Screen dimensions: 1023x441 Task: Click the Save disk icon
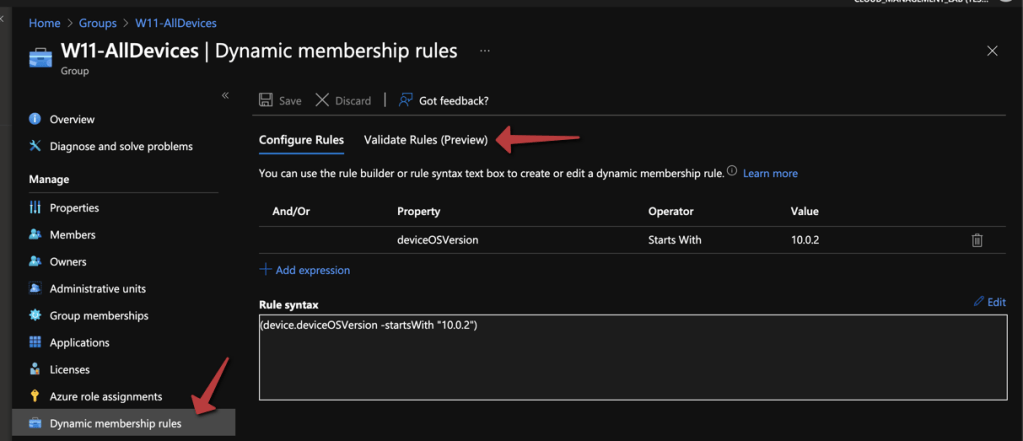[266, 100]
